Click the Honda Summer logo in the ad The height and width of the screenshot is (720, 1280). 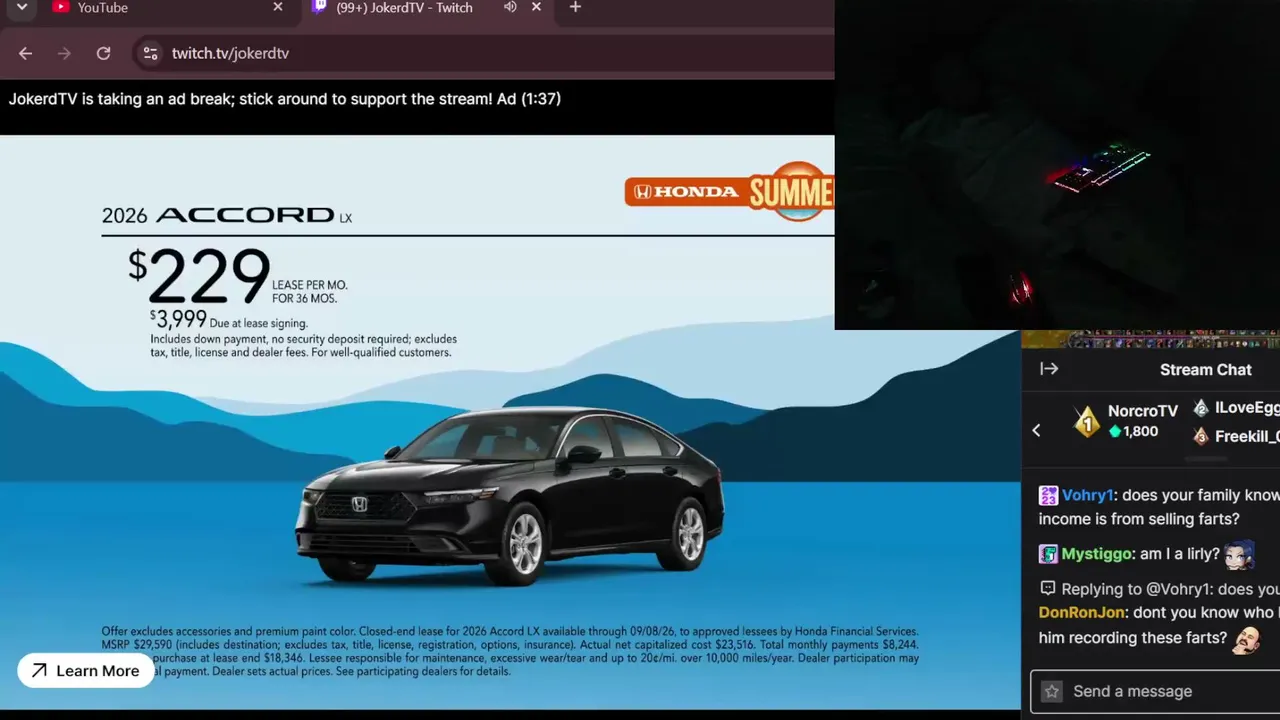pyautogui.click(x=729, y=191)
